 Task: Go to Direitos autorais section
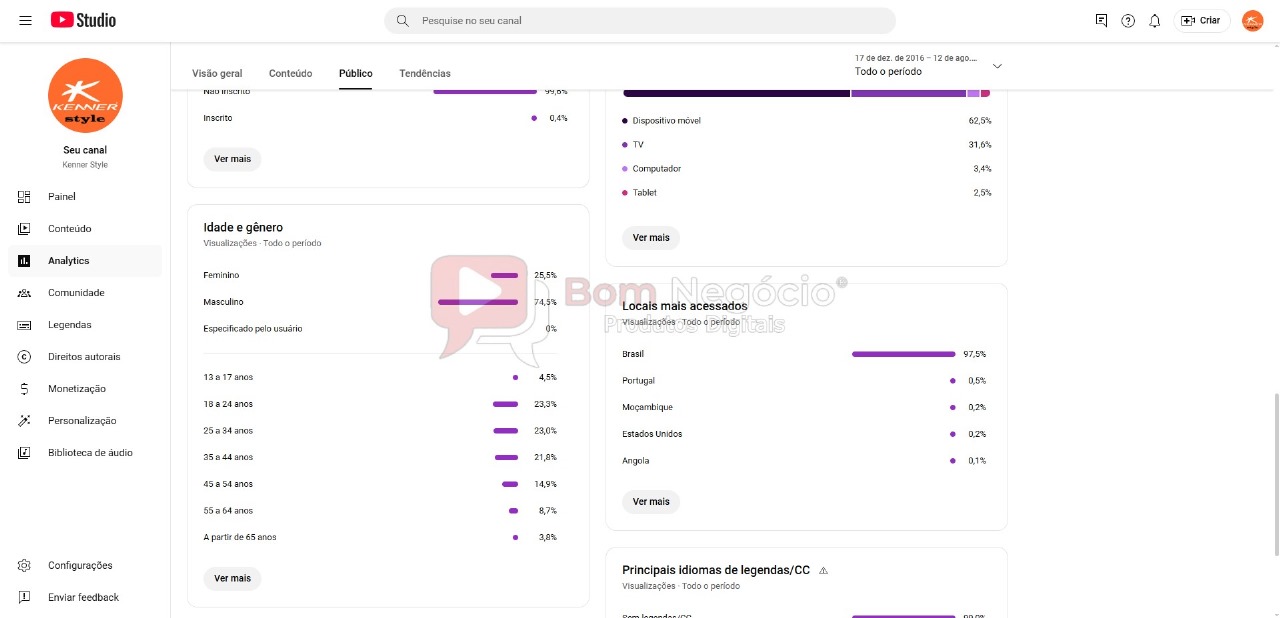click(85, 356)
